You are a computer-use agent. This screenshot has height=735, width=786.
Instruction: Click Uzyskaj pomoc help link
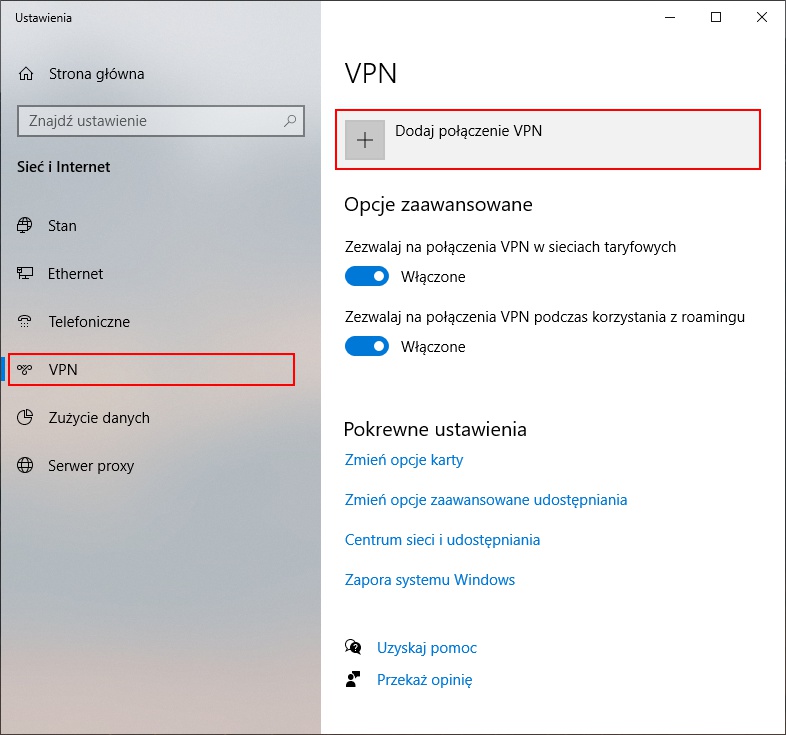(426, 648)
